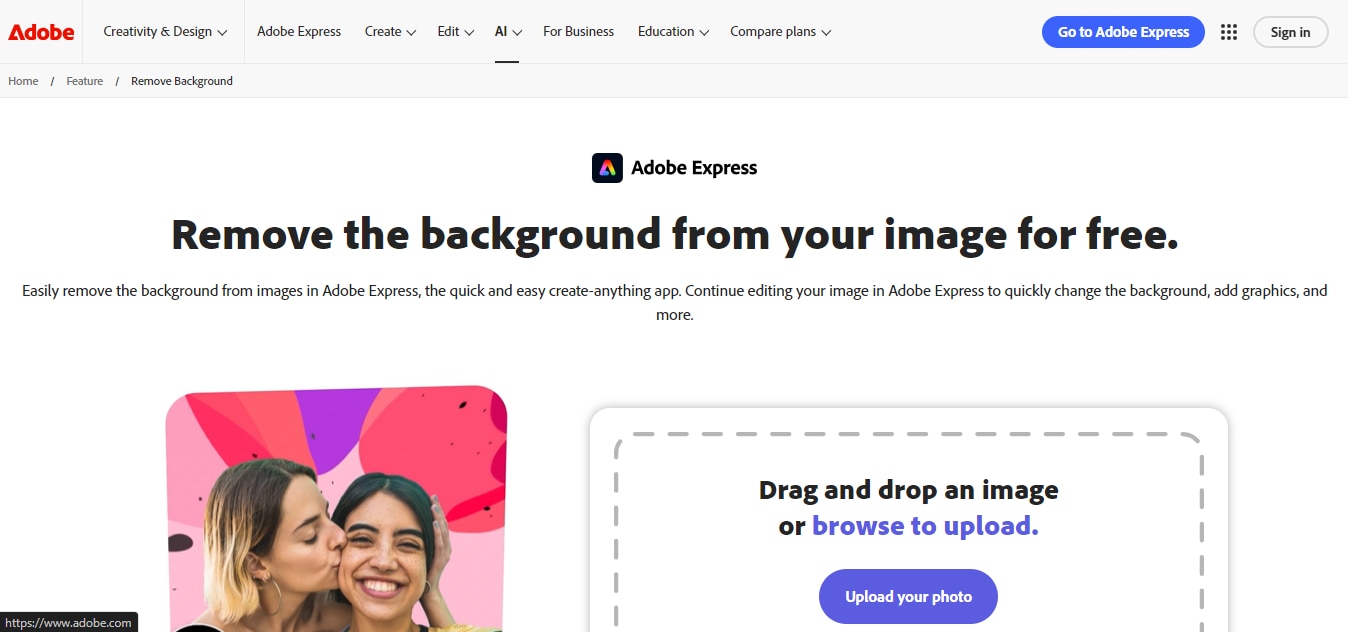The image size is (1348, 632).
Task: Click the grid of dots next to Sign in
Action: pos(1228,31)
